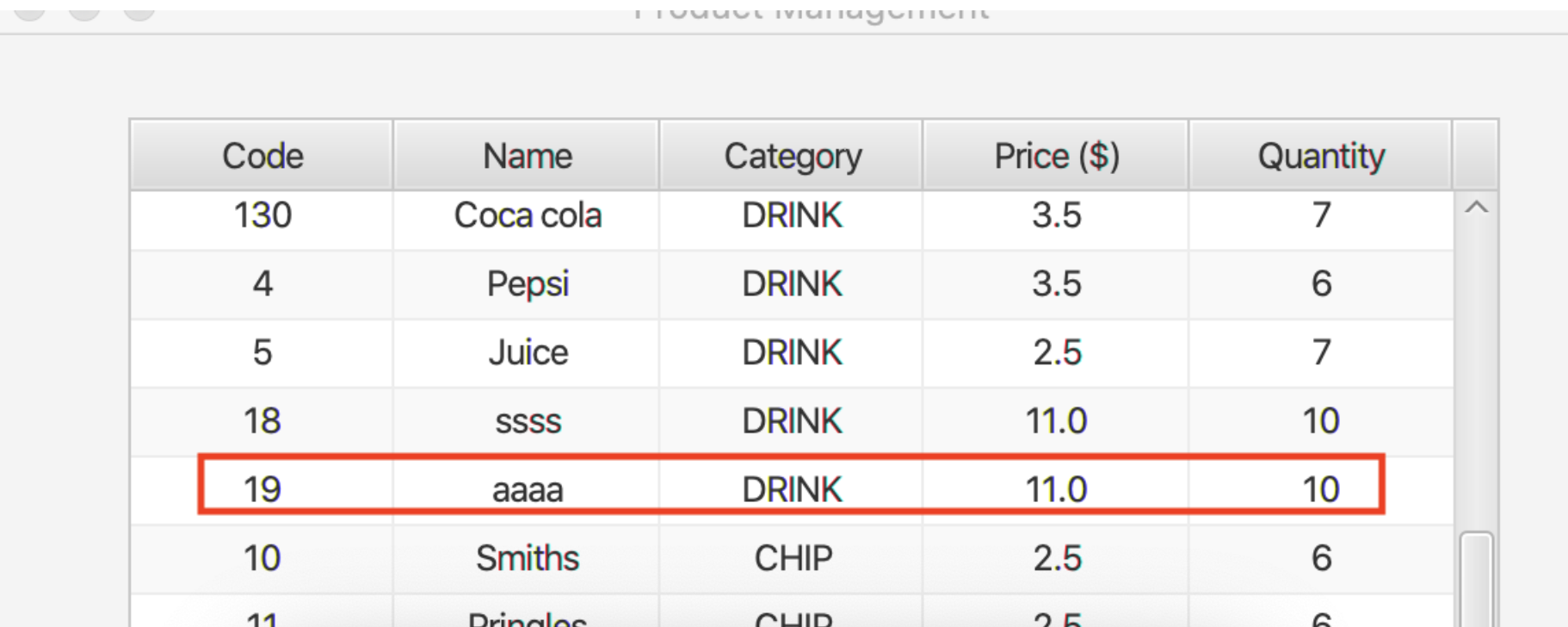Select the CHIP cell in the Smiths row
Screen dimensions: 1568x627
pyautogui.click(x=792, y=559)
